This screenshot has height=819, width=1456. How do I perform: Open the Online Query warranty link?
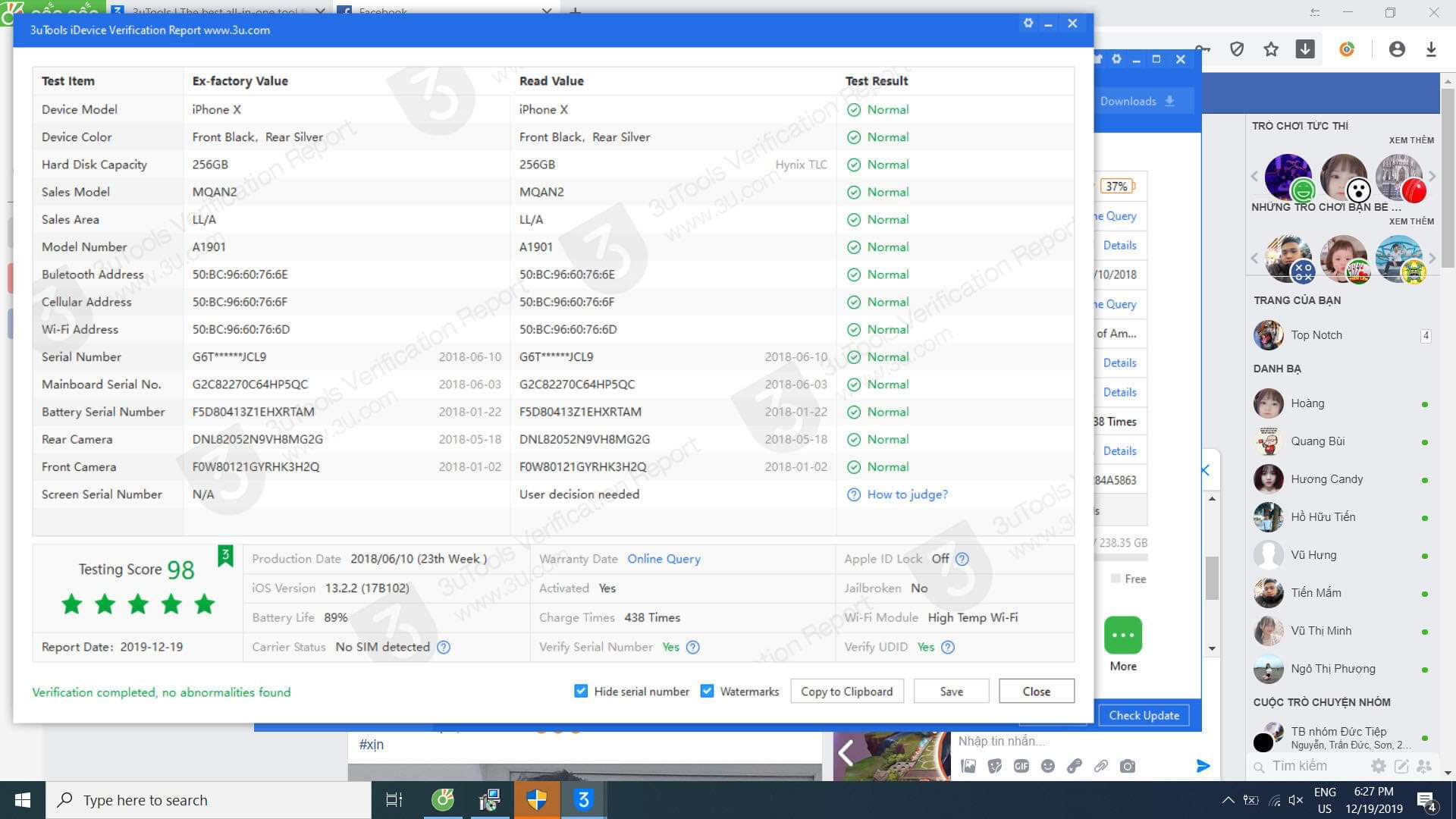(x=664, y=559)
